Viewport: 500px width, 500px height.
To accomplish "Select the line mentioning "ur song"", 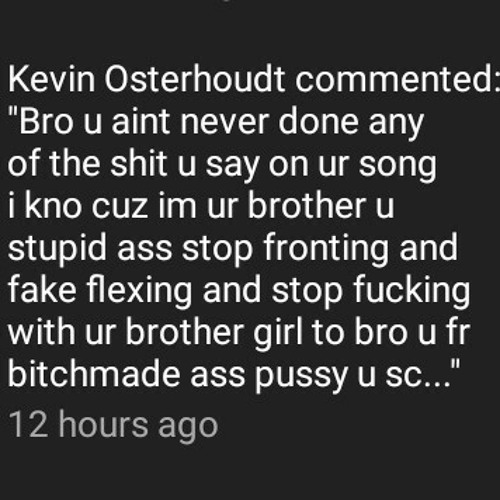I will (222, 165).
